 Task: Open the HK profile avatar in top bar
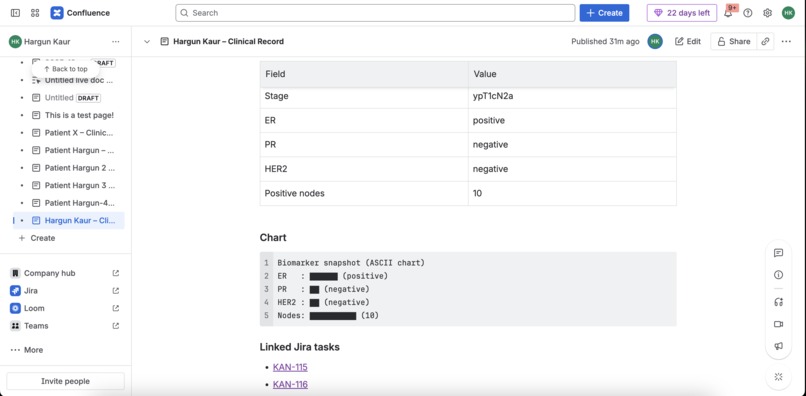[788, 13]
